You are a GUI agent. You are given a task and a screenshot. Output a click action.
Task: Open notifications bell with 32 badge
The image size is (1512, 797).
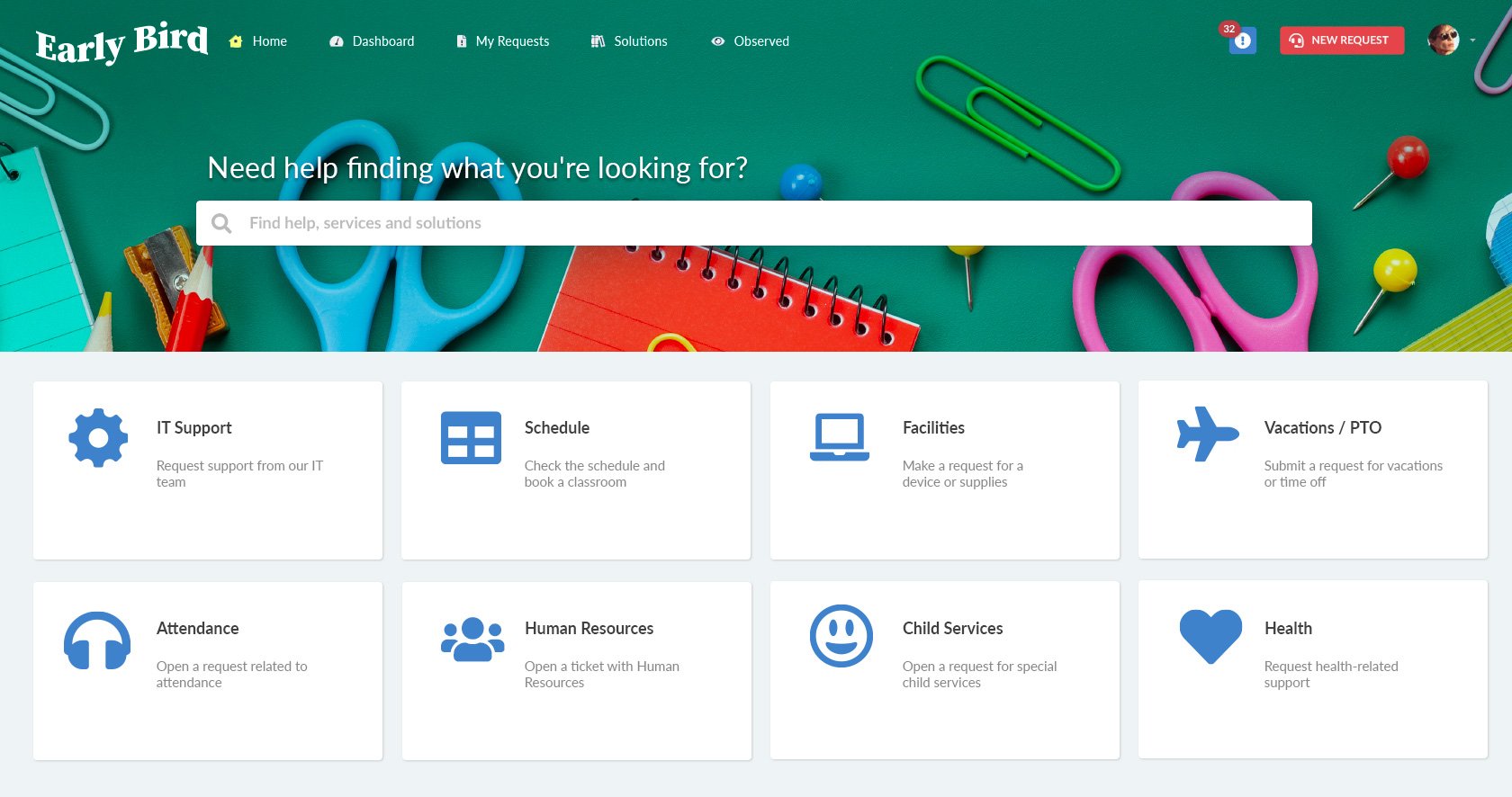1242,40
